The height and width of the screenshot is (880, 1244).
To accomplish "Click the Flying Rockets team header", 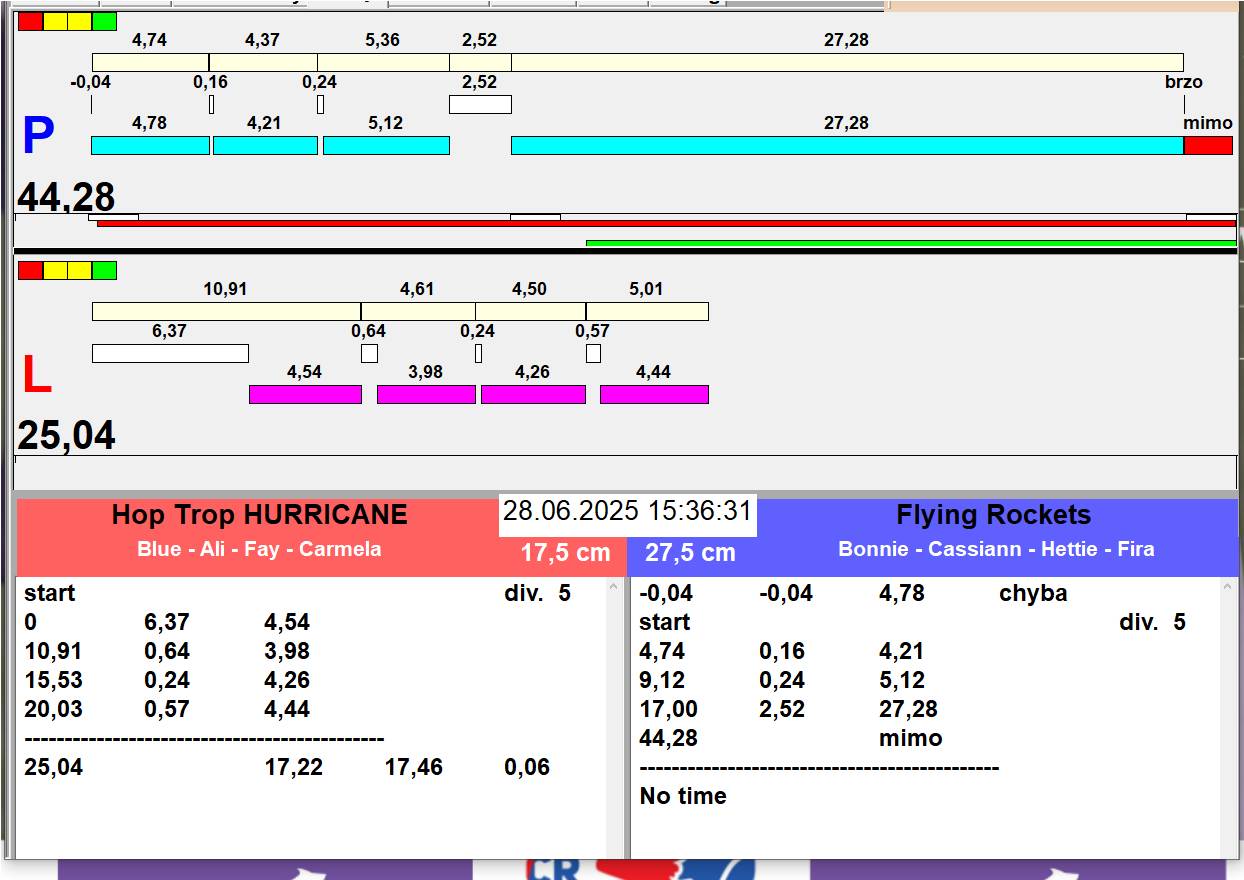I will click(x=993, y=516).
